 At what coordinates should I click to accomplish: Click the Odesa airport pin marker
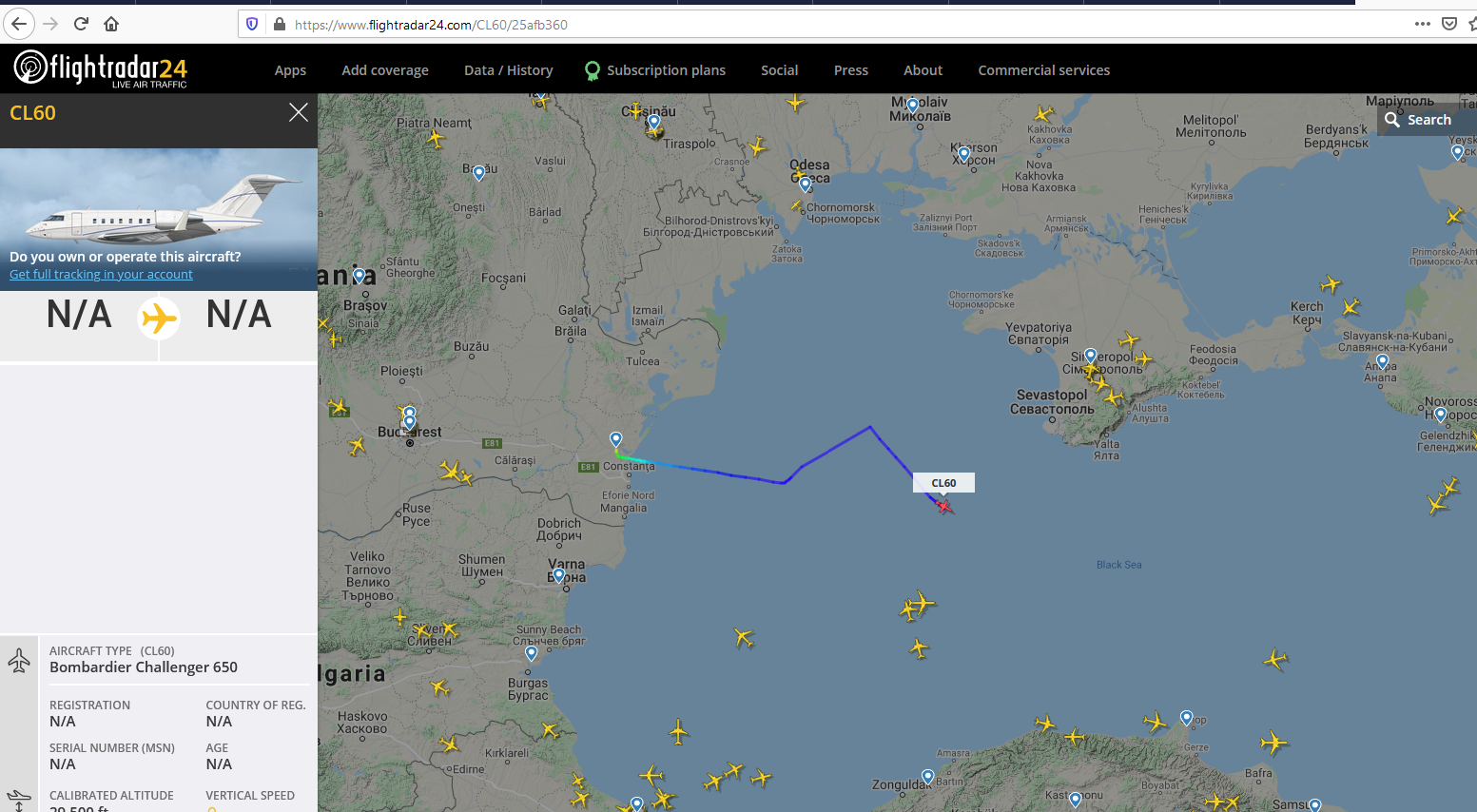(806, 184)
